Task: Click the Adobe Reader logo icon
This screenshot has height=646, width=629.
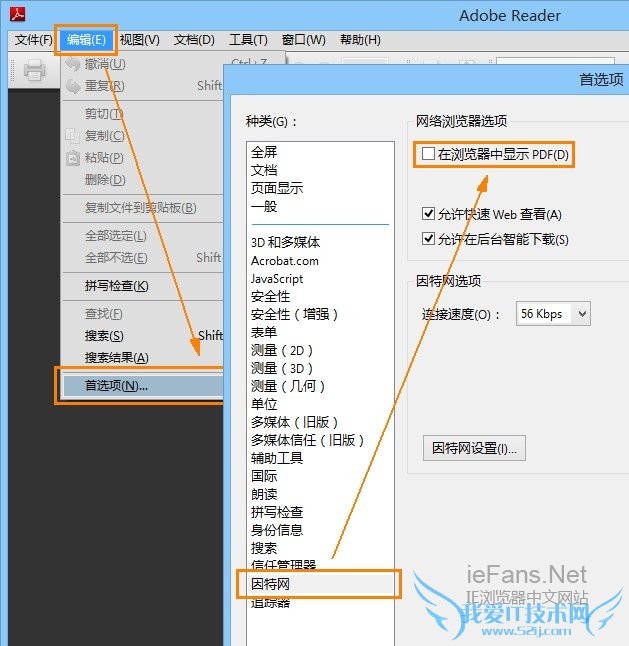Action: click(17, 14)
